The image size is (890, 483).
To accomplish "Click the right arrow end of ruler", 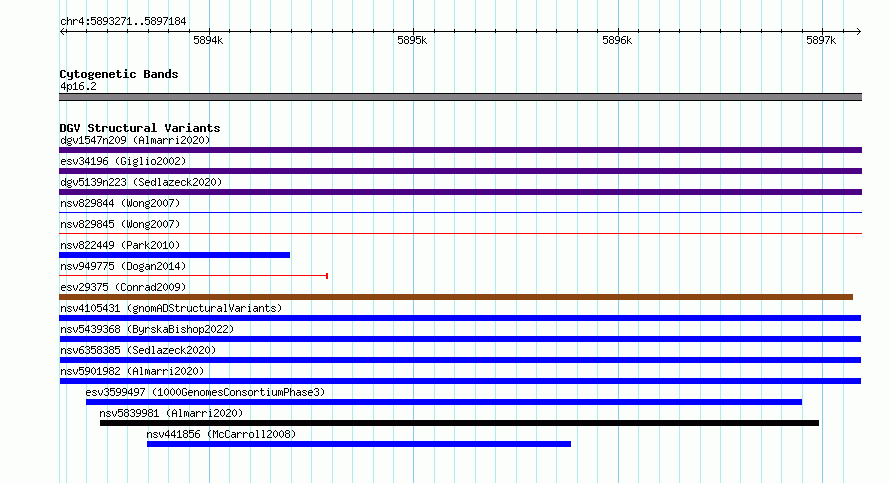I will click(858, 31).
